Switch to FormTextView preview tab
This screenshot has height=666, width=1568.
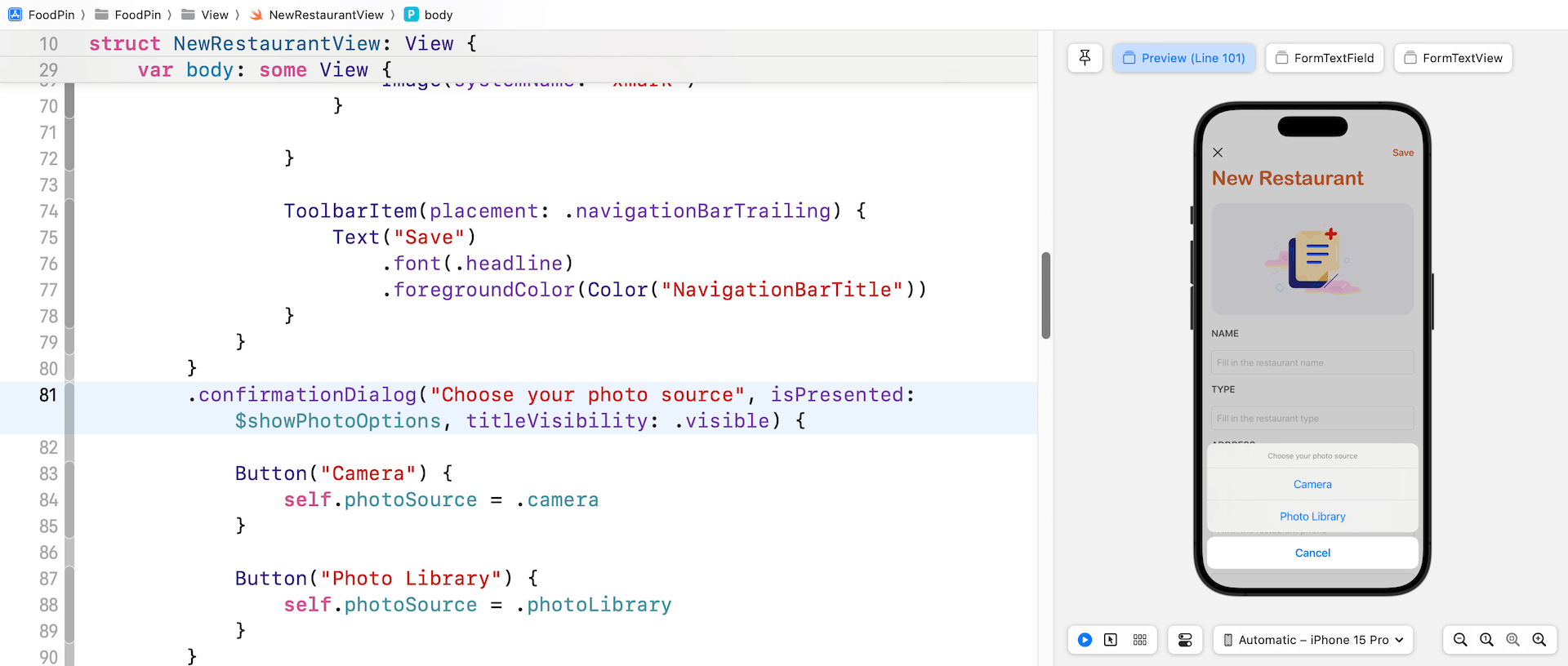(x=1453, y=58)
